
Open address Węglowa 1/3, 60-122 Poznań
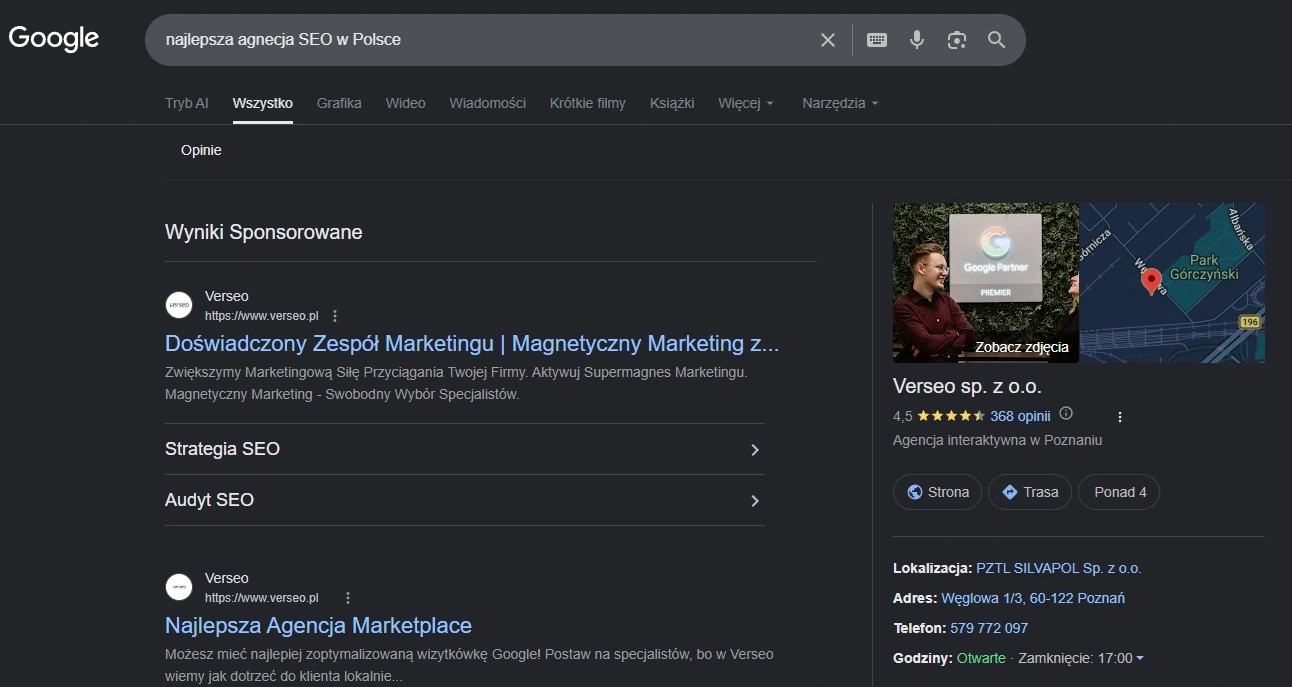point(1033,598)
